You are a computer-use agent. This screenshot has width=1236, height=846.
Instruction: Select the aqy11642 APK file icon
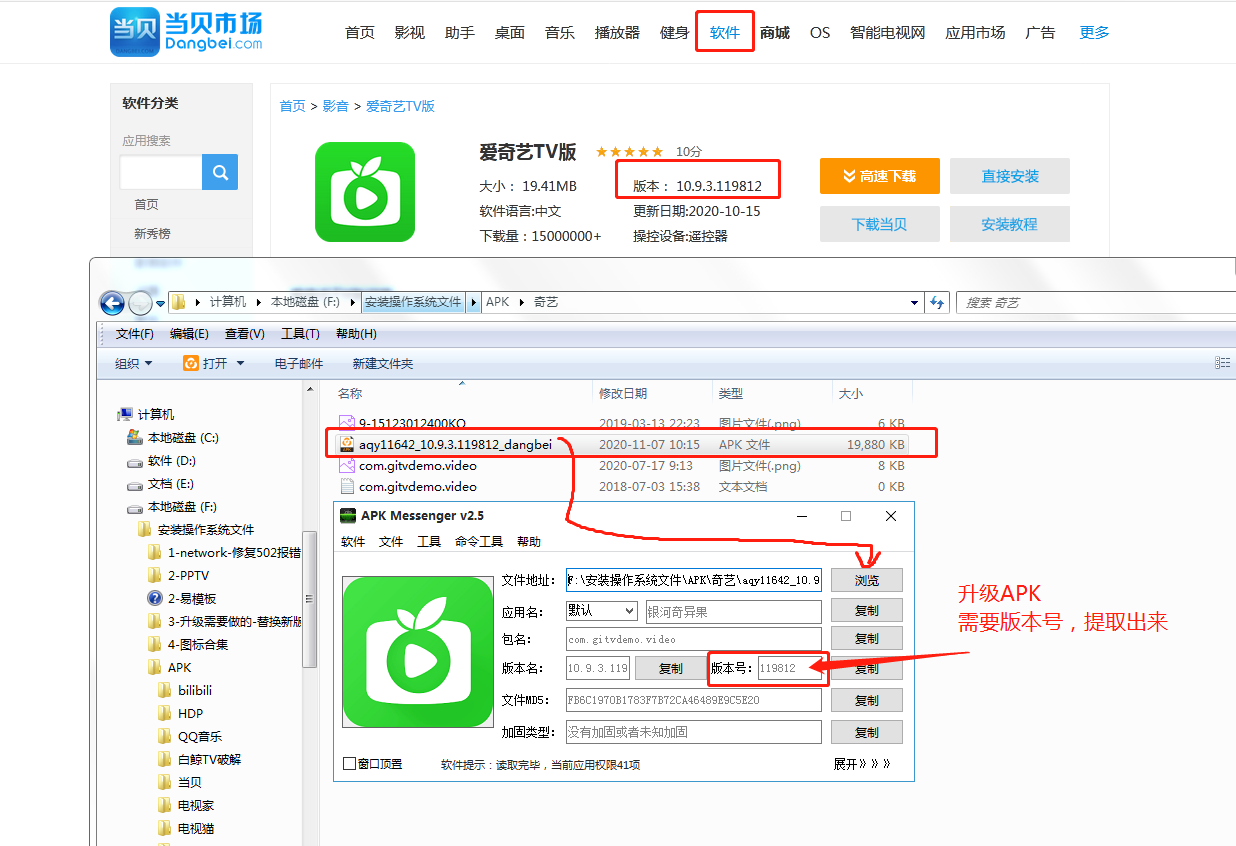pyautogui.click(x=347, y=444)
